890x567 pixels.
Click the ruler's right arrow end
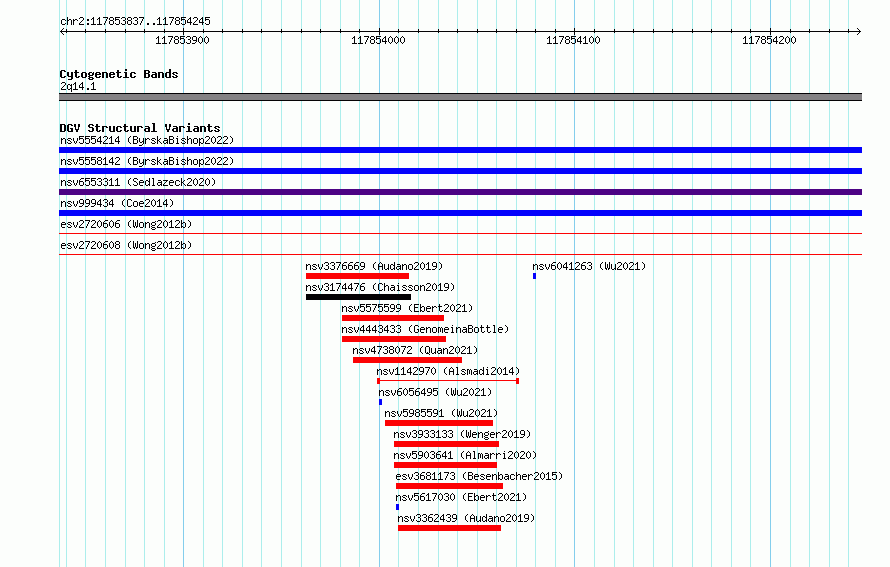coord(858,31)
